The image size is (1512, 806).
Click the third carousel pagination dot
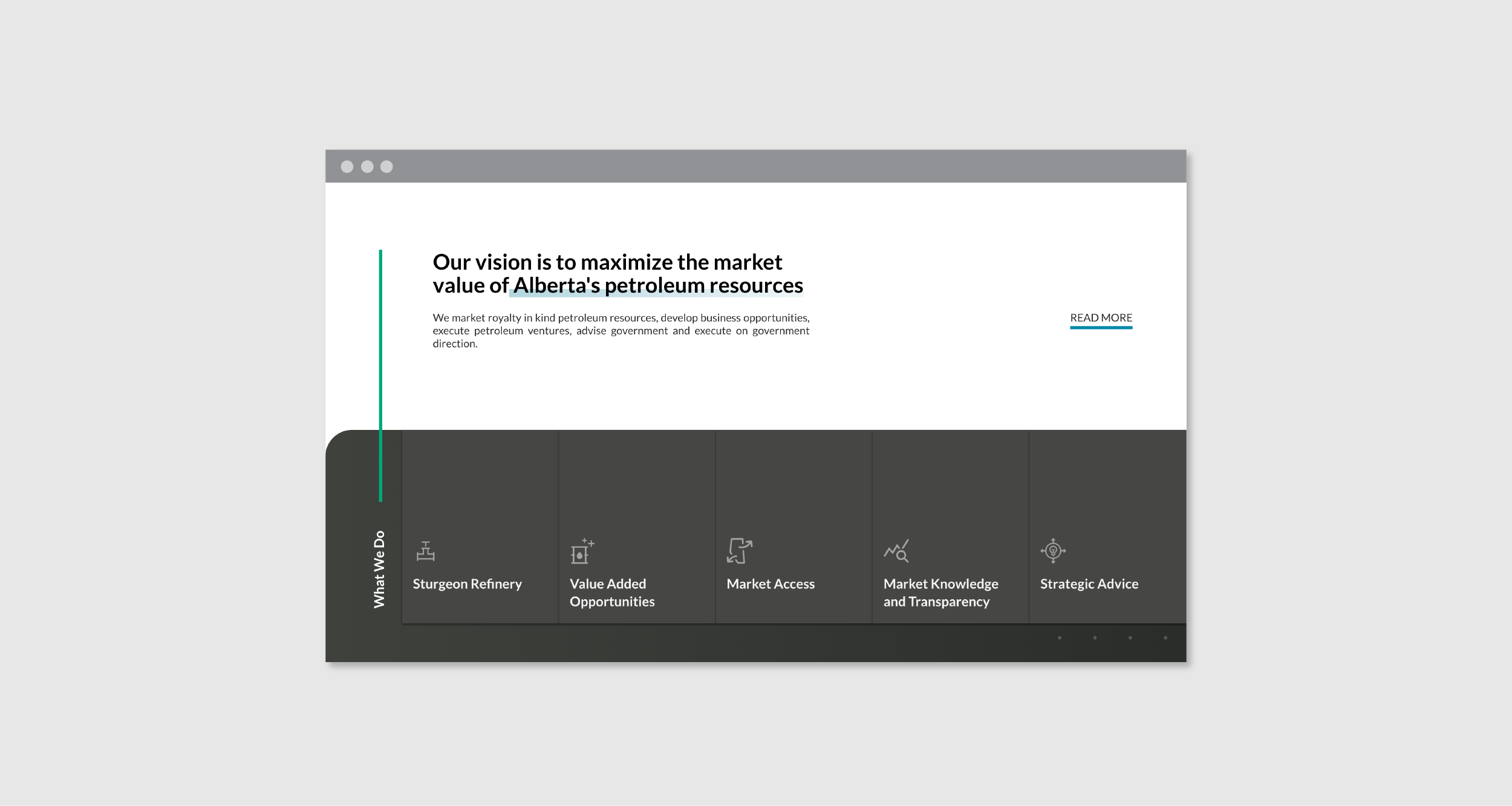click(x=1130, y=638)
